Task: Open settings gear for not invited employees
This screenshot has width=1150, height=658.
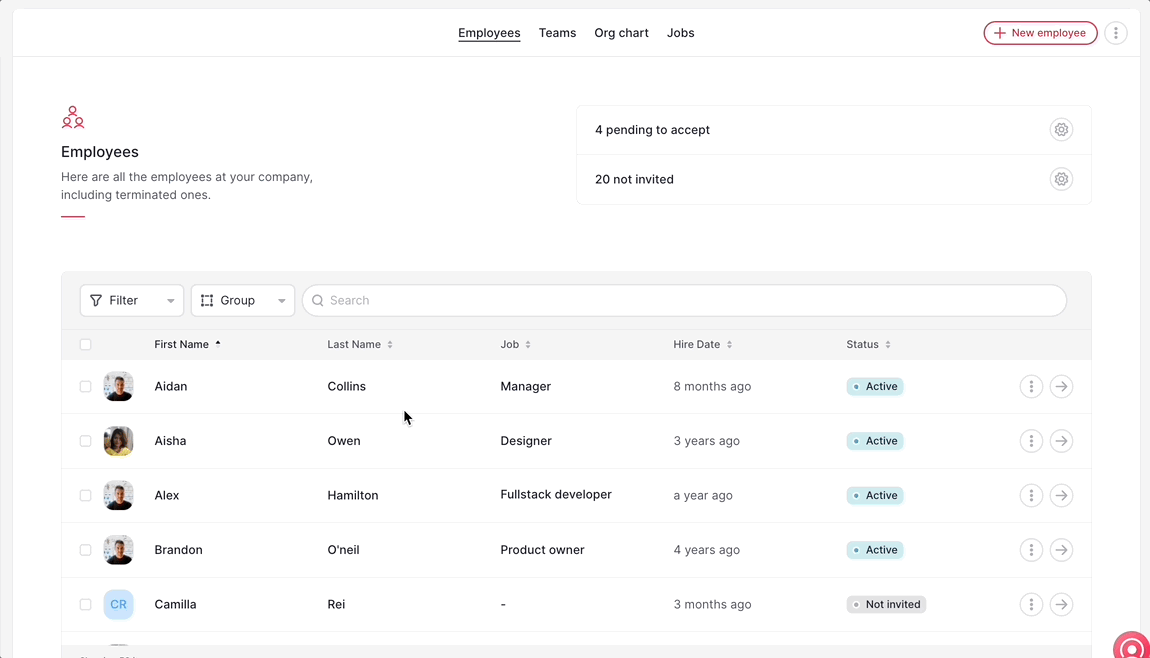Action: (x=1061, y=179)
